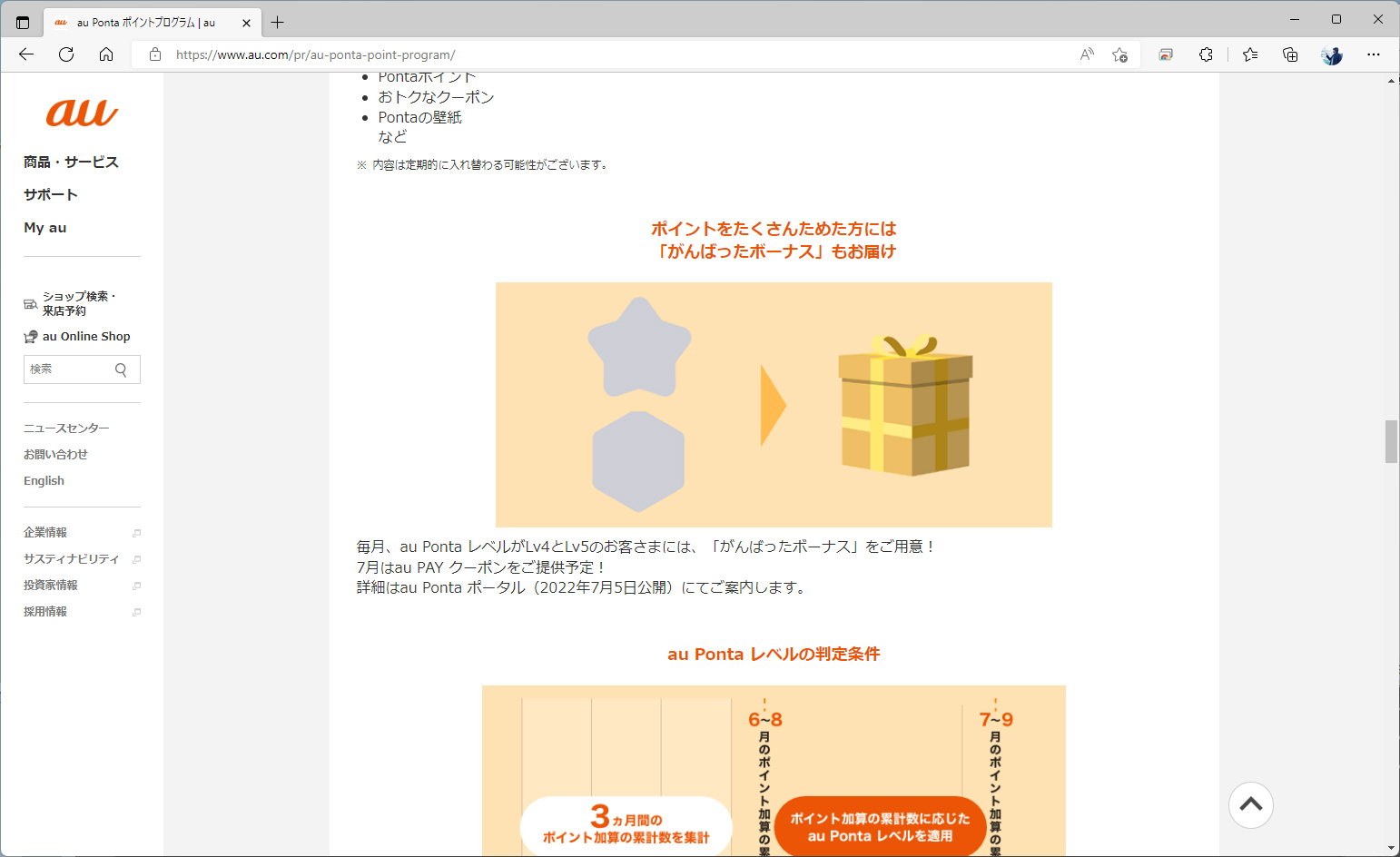Viewport: 1400px width, 857px height.
Task: Open 投資家情報 link
Action: [51, 586]
